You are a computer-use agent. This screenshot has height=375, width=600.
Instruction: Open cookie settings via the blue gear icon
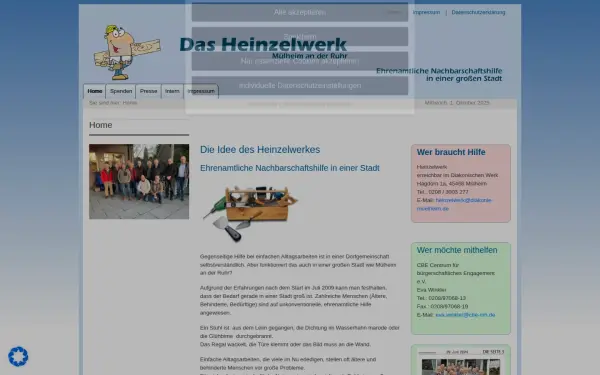coord(18,357)
